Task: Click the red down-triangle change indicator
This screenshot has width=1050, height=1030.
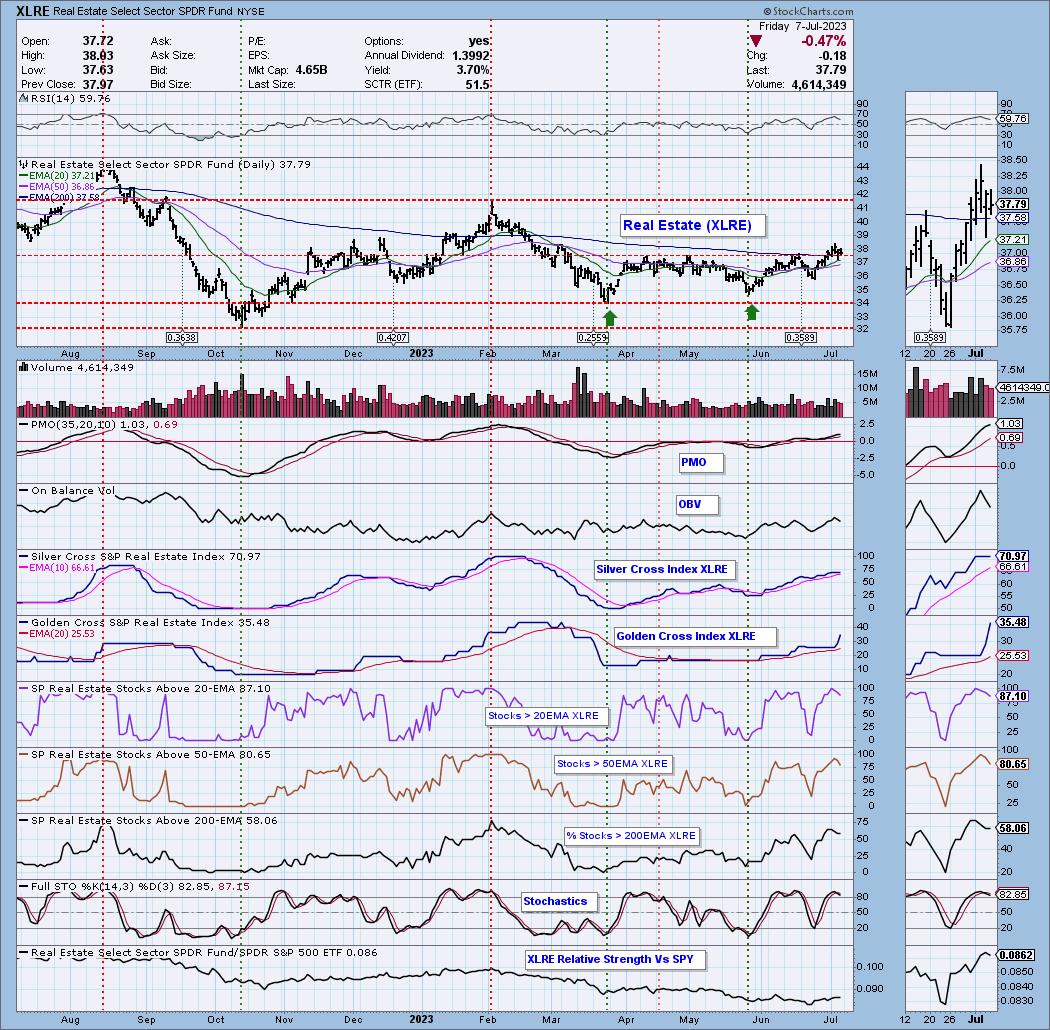Action: [x=756, y=41]
